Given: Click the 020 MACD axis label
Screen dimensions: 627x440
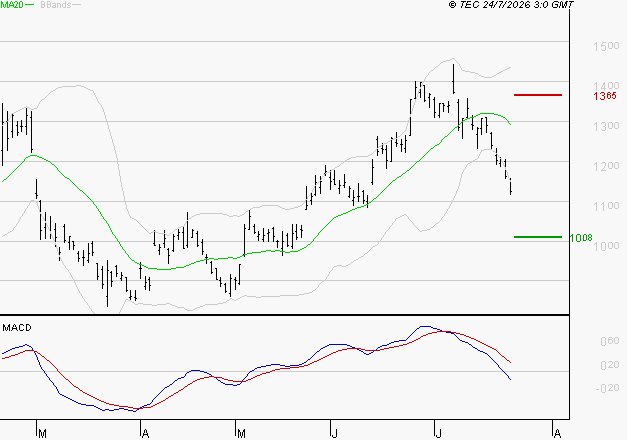Looking at the screenshot, I should coord(609,365).
